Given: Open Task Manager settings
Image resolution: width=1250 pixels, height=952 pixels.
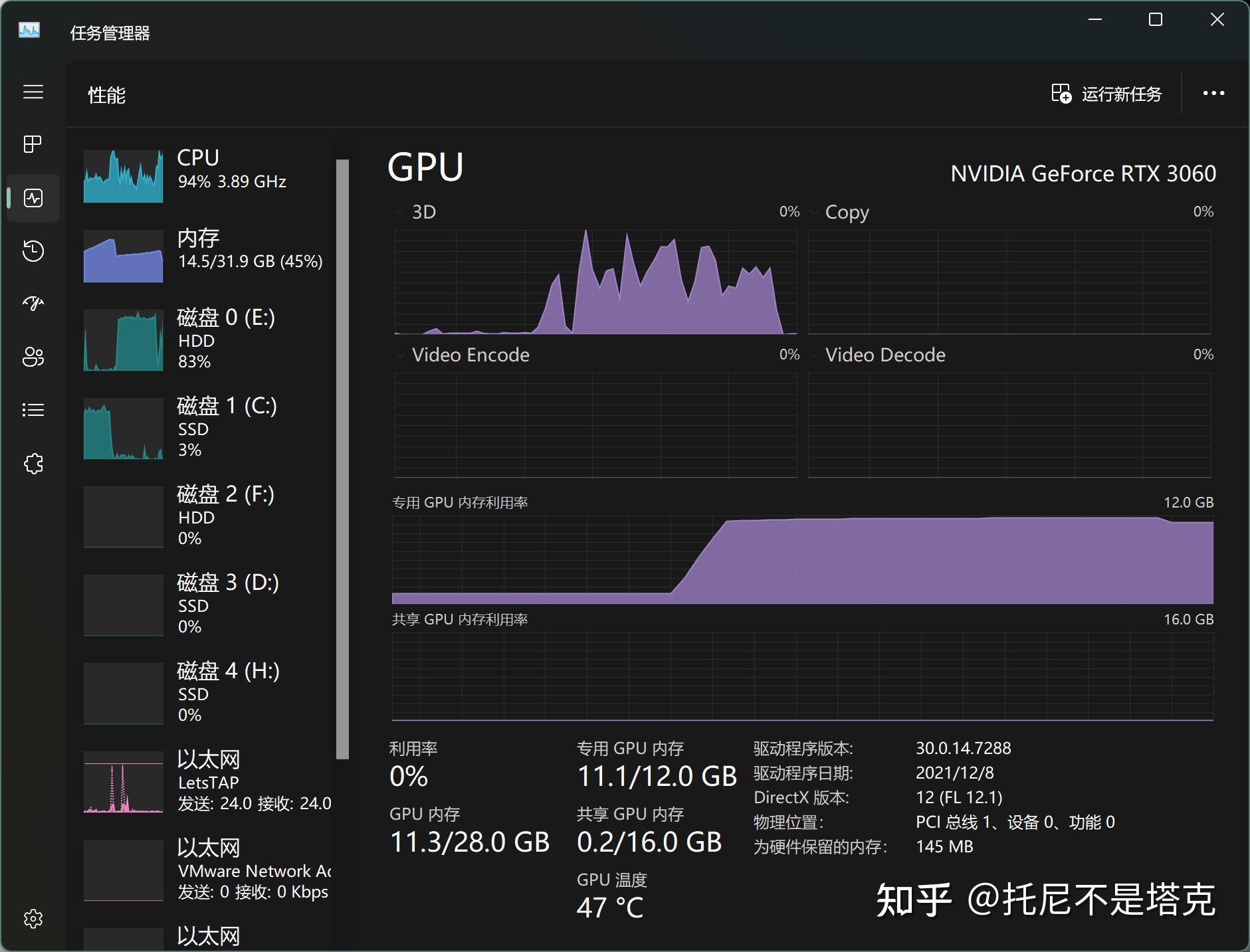Looking at the screenshot, I should 33,919.
